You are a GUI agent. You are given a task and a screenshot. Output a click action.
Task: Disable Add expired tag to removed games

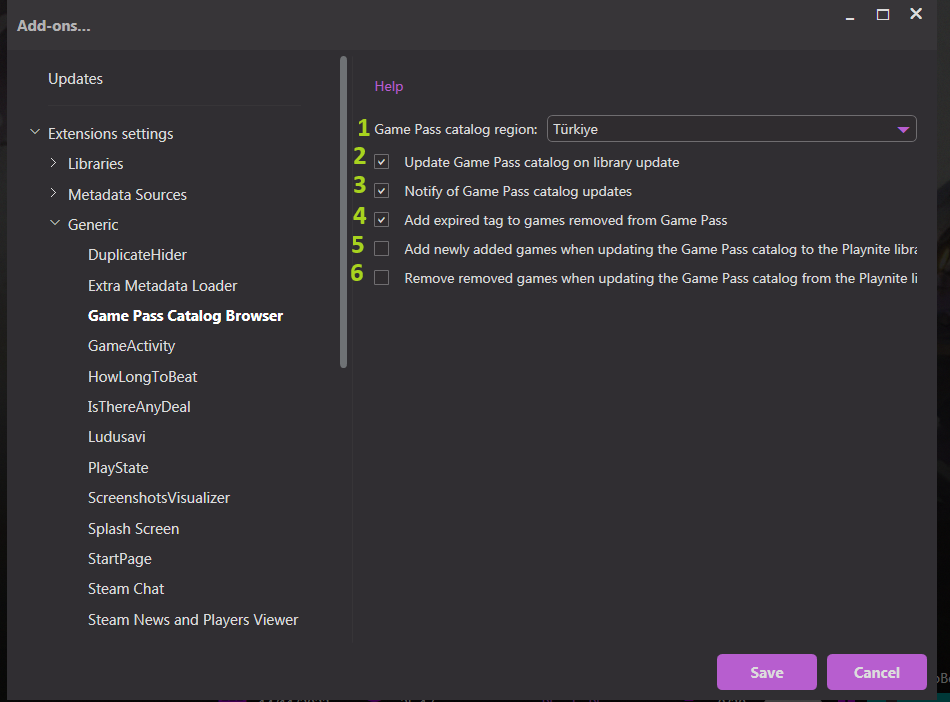tap(382, 220)
